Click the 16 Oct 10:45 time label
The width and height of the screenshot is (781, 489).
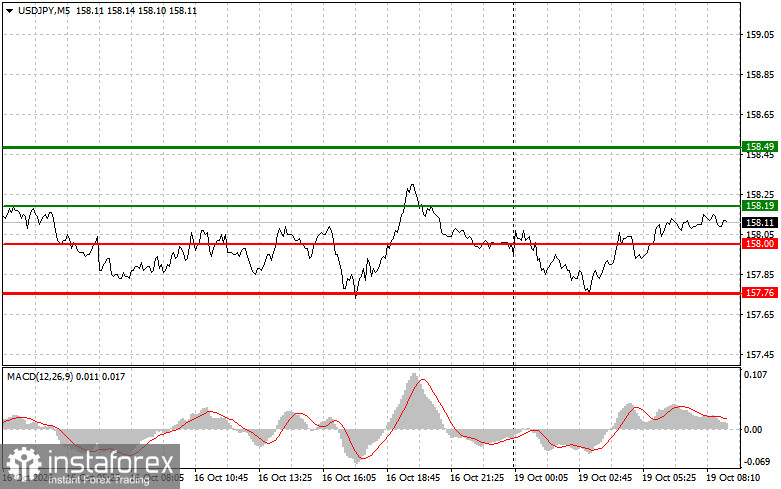[221, 478]
